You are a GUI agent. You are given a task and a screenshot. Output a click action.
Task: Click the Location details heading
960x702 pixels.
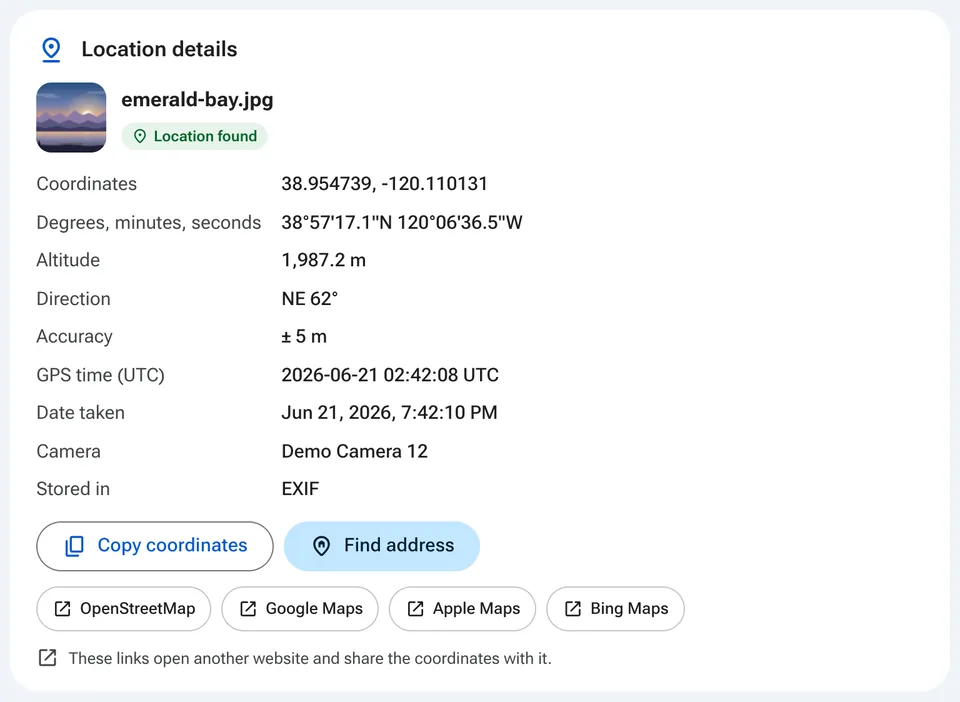coord(159,49)
